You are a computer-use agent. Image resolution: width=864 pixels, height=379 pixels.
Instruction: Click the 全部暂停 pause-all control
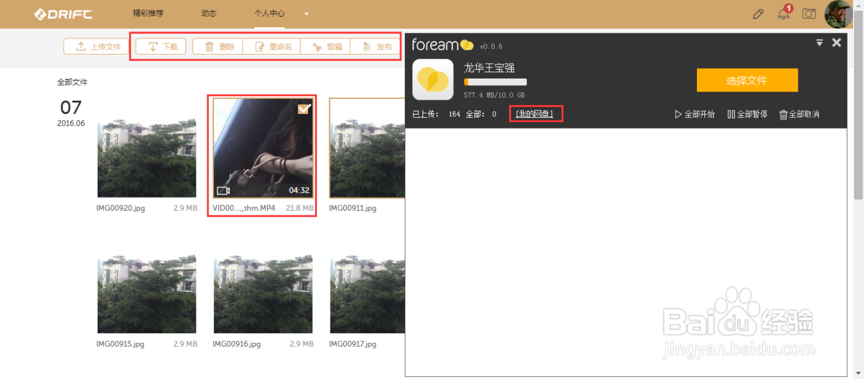tap(747, 115)
